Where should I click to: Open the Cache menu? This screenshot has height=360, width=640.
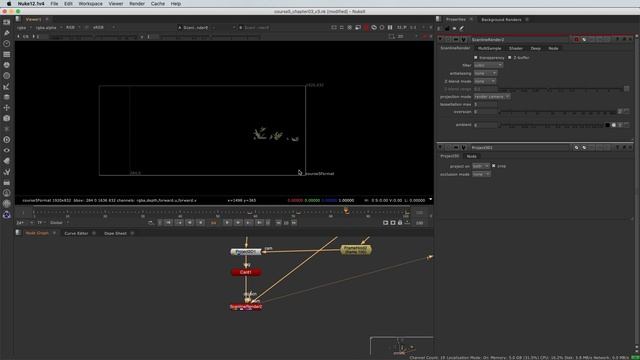(x=158, y=4)
